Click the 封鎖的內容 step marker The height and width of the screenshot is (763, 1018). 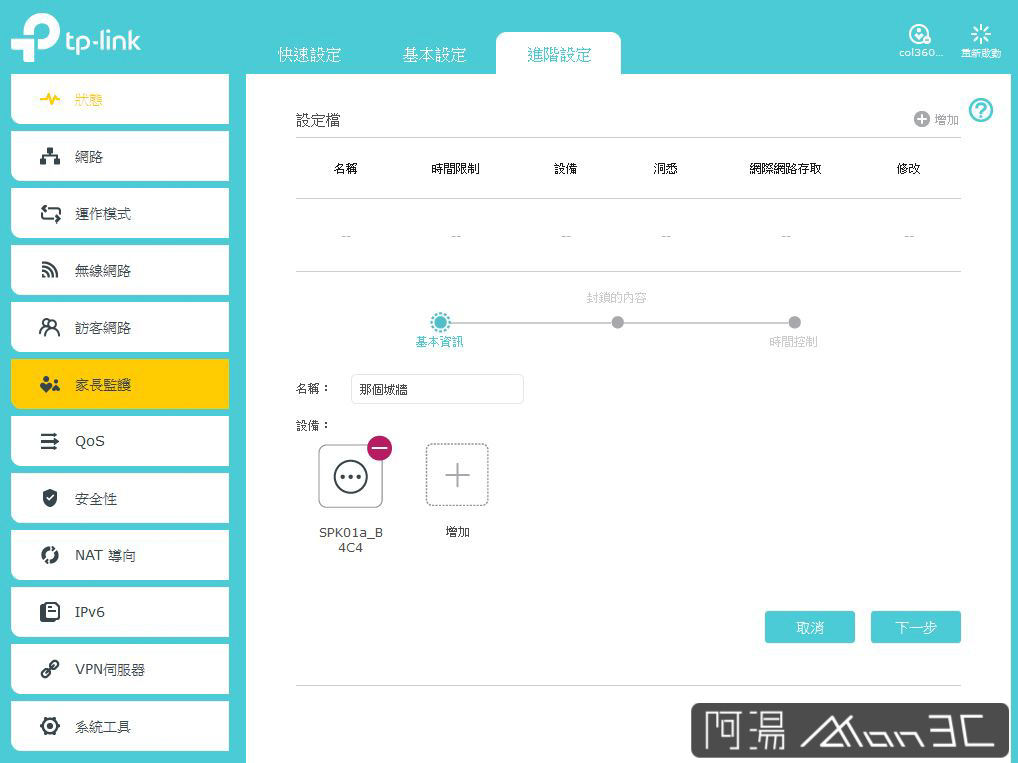(617, 322)
